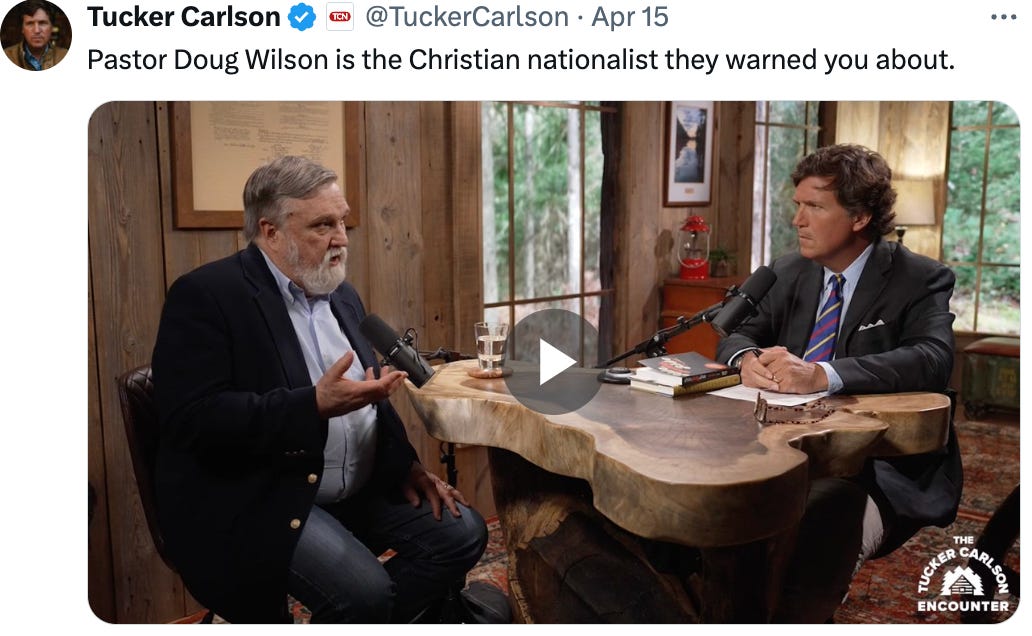The height and width of the screenshot is (636, 1032).
Task: Open the @TuckerCarlson handle link
Action: pos(467,17)
